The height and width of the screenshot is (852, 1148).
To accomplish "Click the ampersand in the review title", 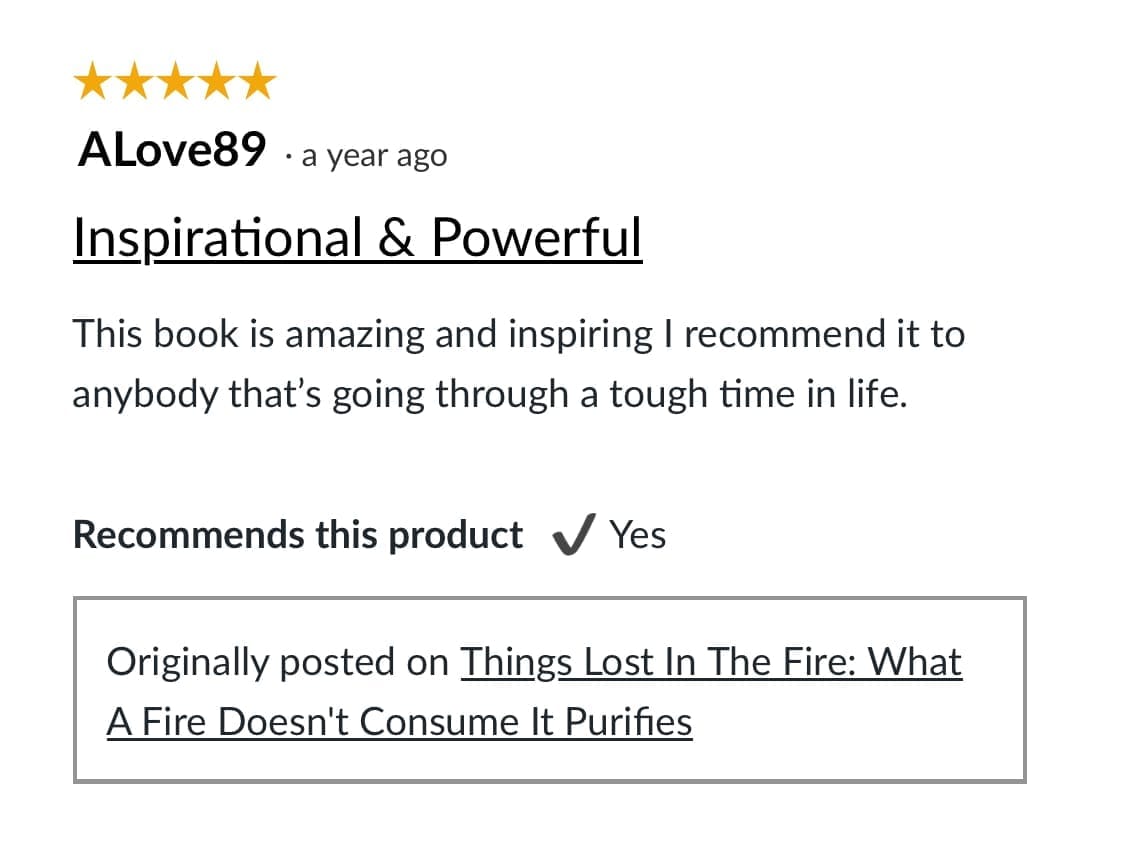I will (x=396, y=239).
